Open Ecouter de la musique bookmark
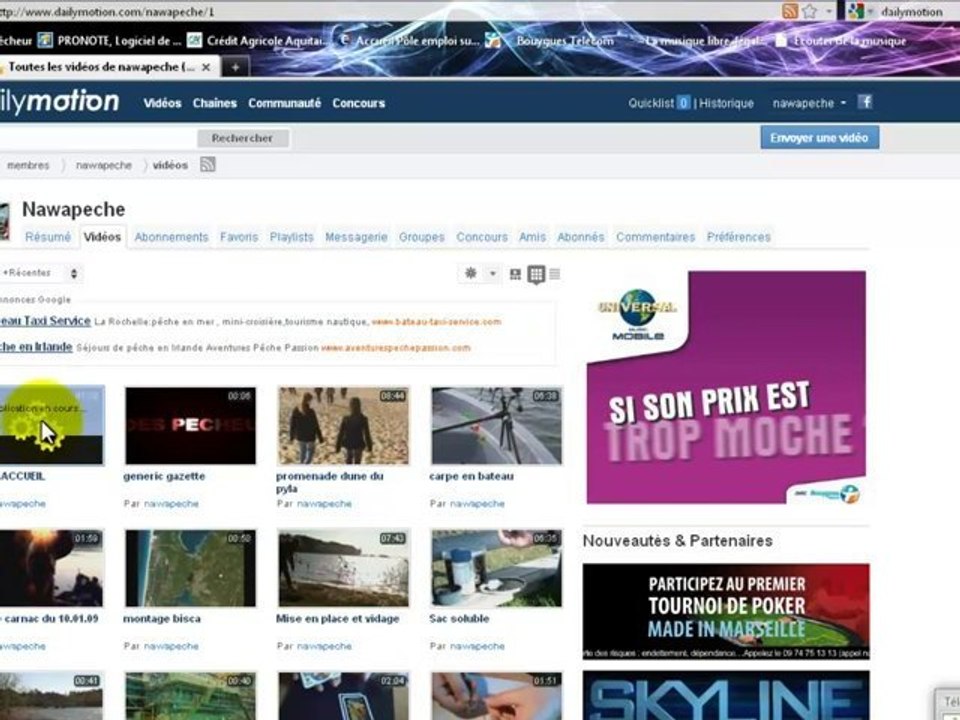 point(841,41)
